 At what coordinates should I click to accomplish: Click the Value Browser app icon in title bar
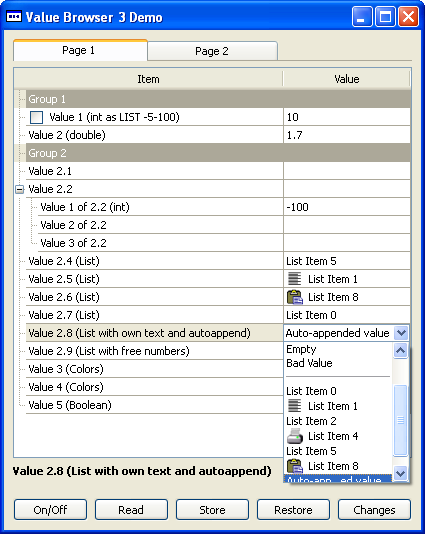coord(14,16)
